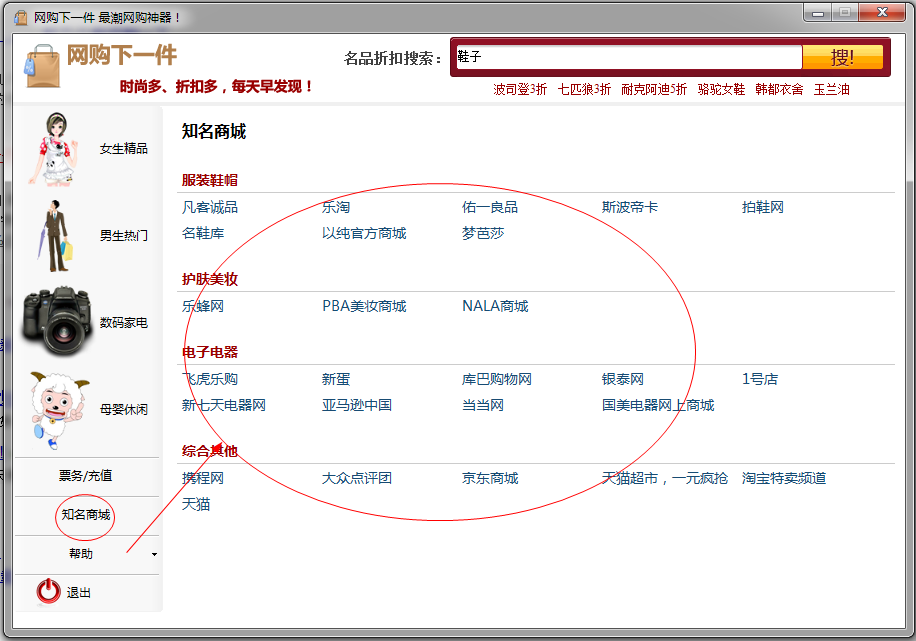The width and height of the screenshot is (916, 641).
Task: Click the shopping bag logo icon
Action: [42, 67]
